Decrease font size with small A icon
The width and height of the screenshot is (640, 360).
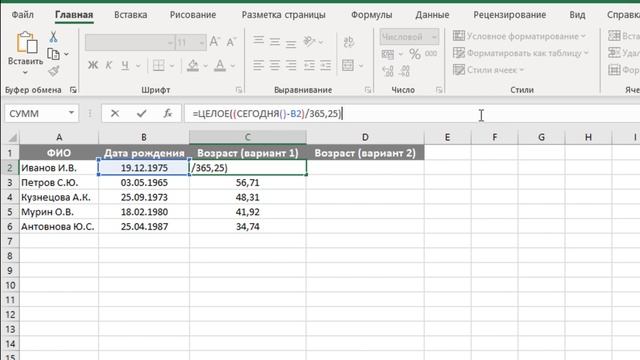[x=231, y=42]
